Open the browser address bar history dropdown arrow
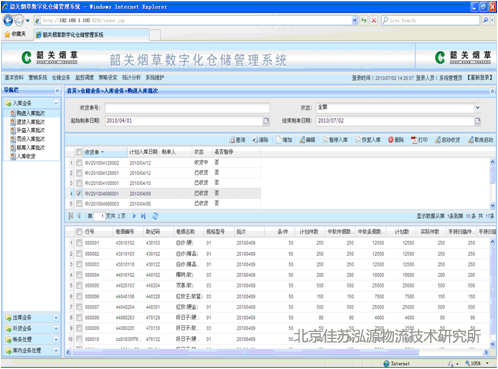 coord(355,21)
